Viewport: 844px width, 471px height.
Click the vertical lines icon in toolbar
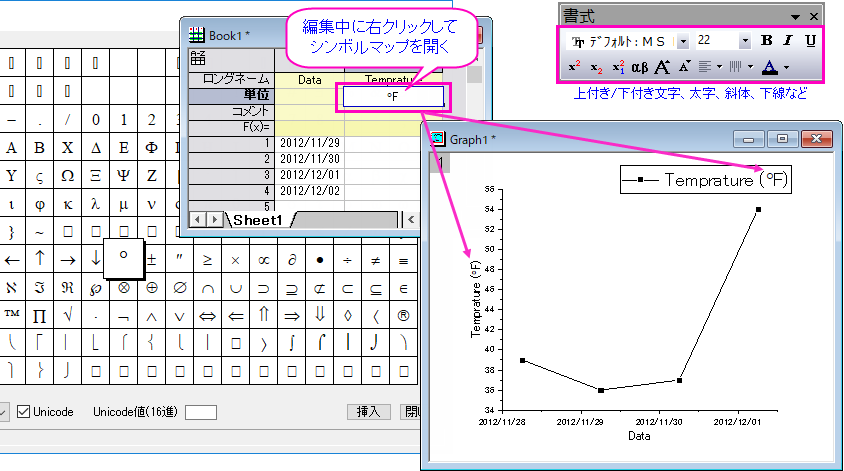pos(735,67)
